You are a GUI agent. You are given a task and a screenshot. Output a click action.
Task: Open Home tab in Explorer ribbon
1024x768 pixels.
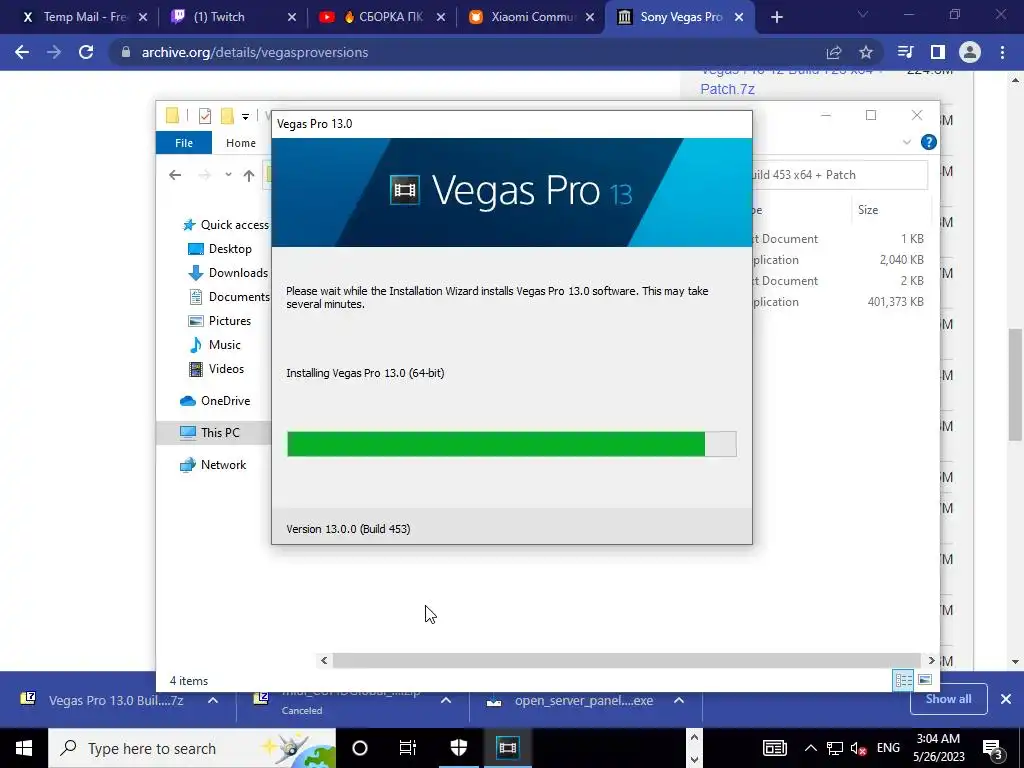click(x=240, y=142)
